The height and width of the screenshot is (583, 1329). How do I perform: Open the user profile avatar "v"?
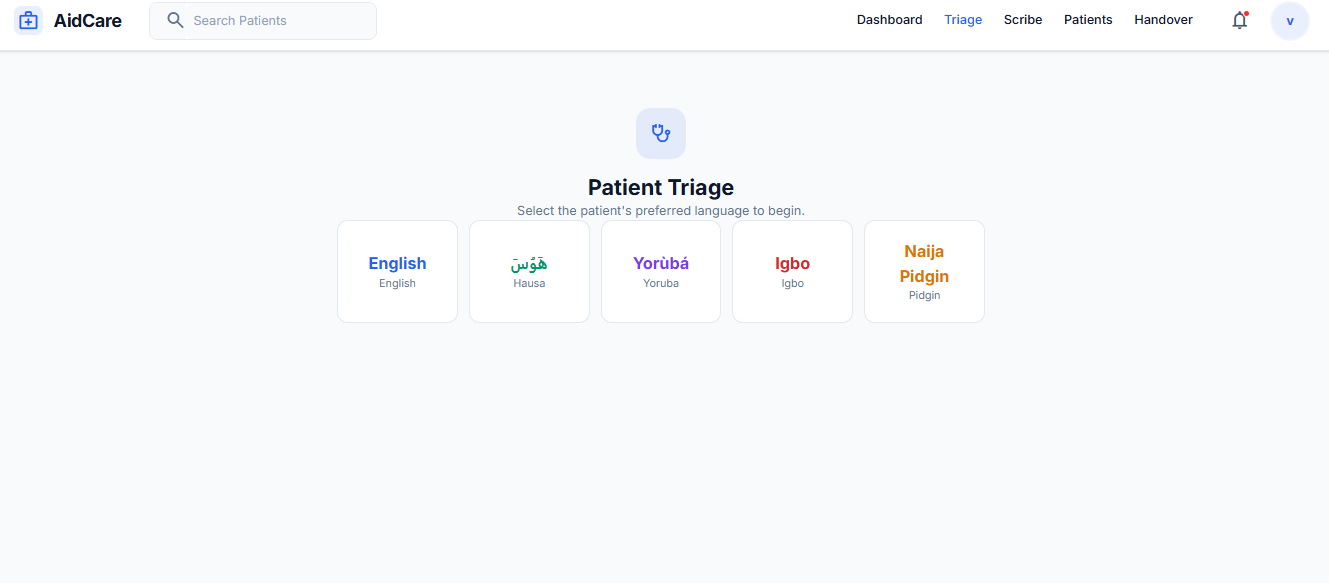tap(1289, 21)
